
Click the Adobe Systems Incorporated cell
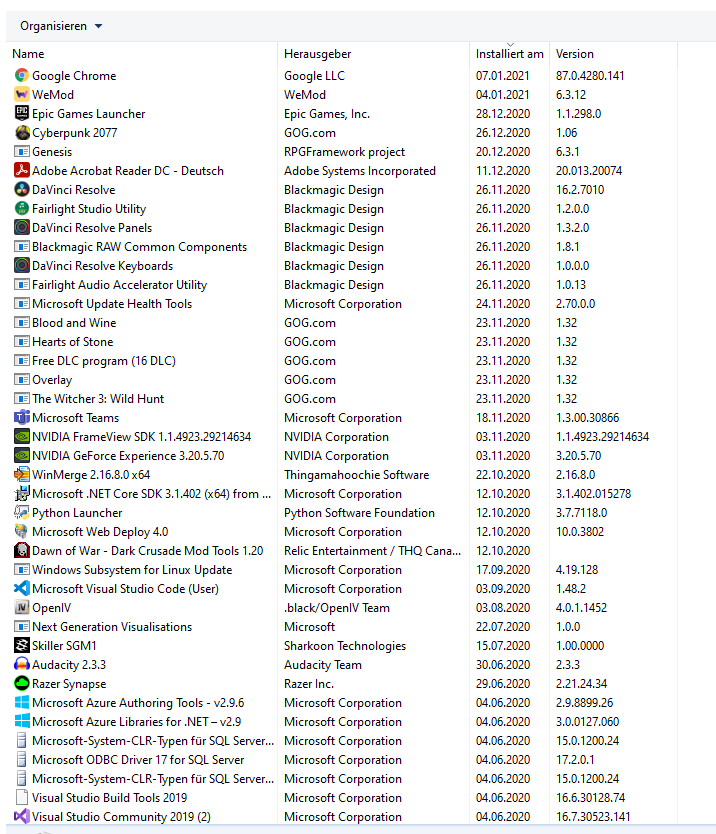click(360, 171)
